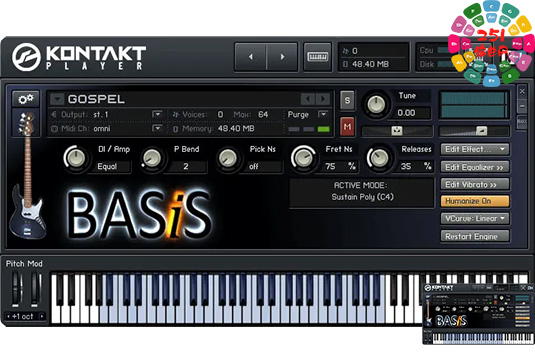Click the Kontakt Player logo

pos(79,57)
